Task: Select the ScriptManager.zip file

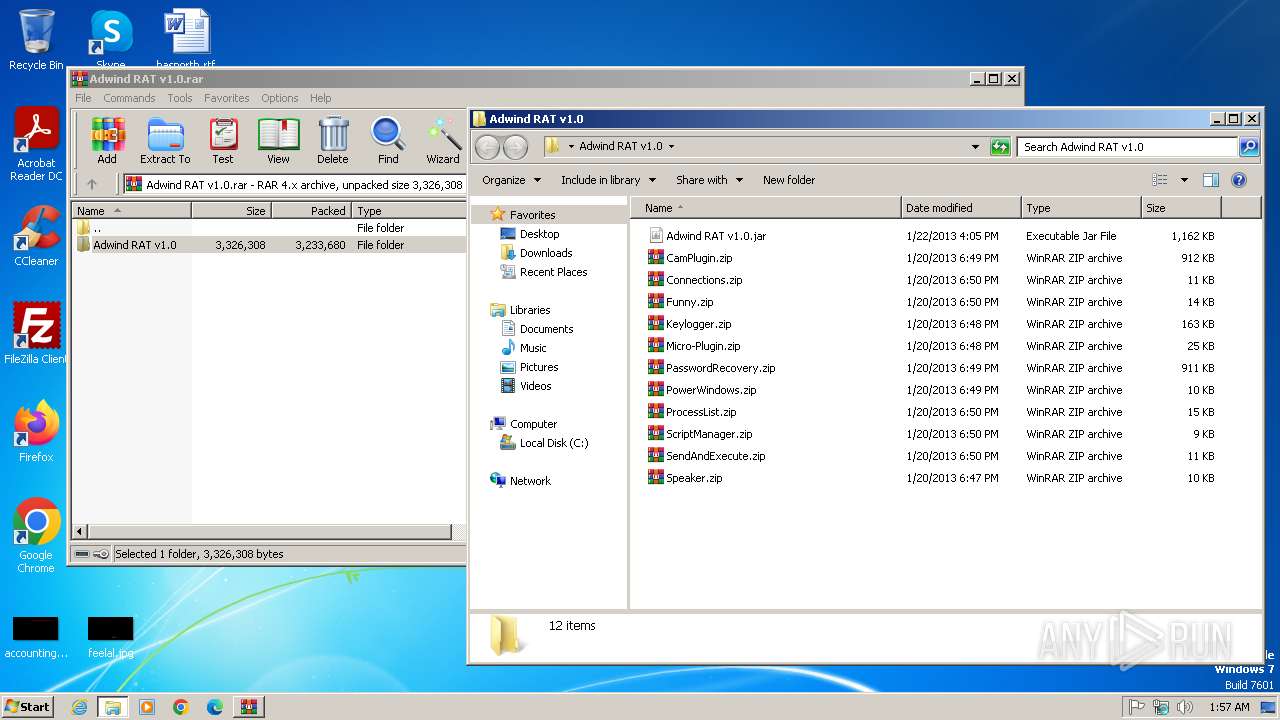Action: point(709,434)
